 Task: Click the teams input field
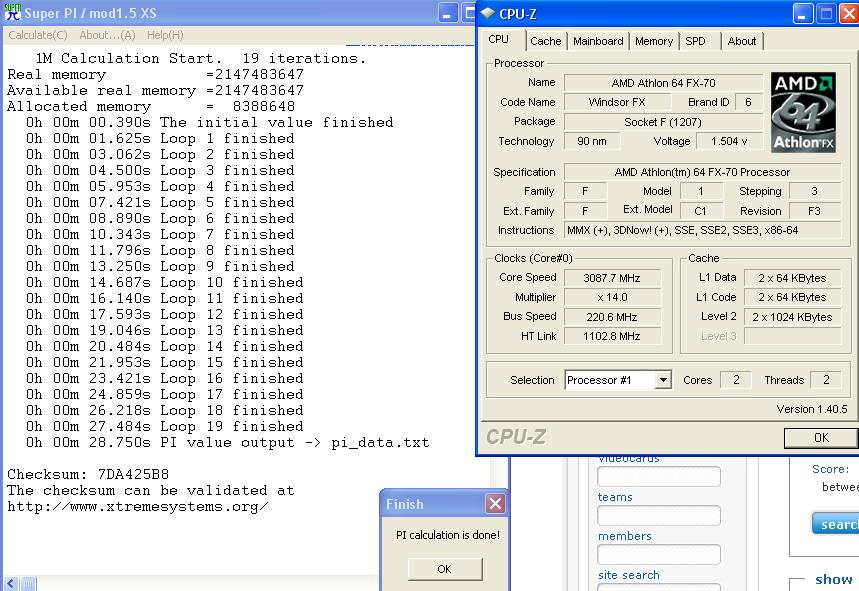[659, 515]
